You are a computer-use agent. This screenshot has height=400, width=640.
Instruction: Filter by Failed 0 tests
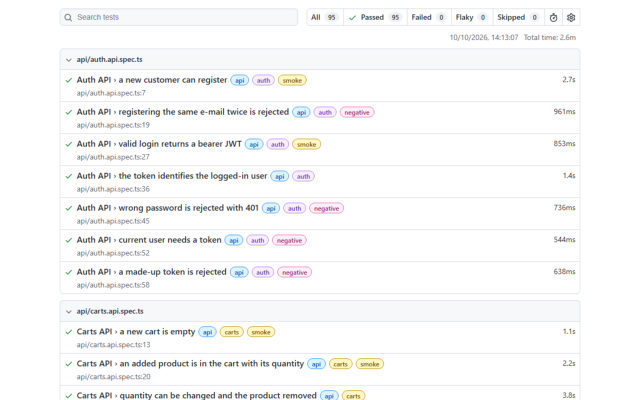coord(429,17)
